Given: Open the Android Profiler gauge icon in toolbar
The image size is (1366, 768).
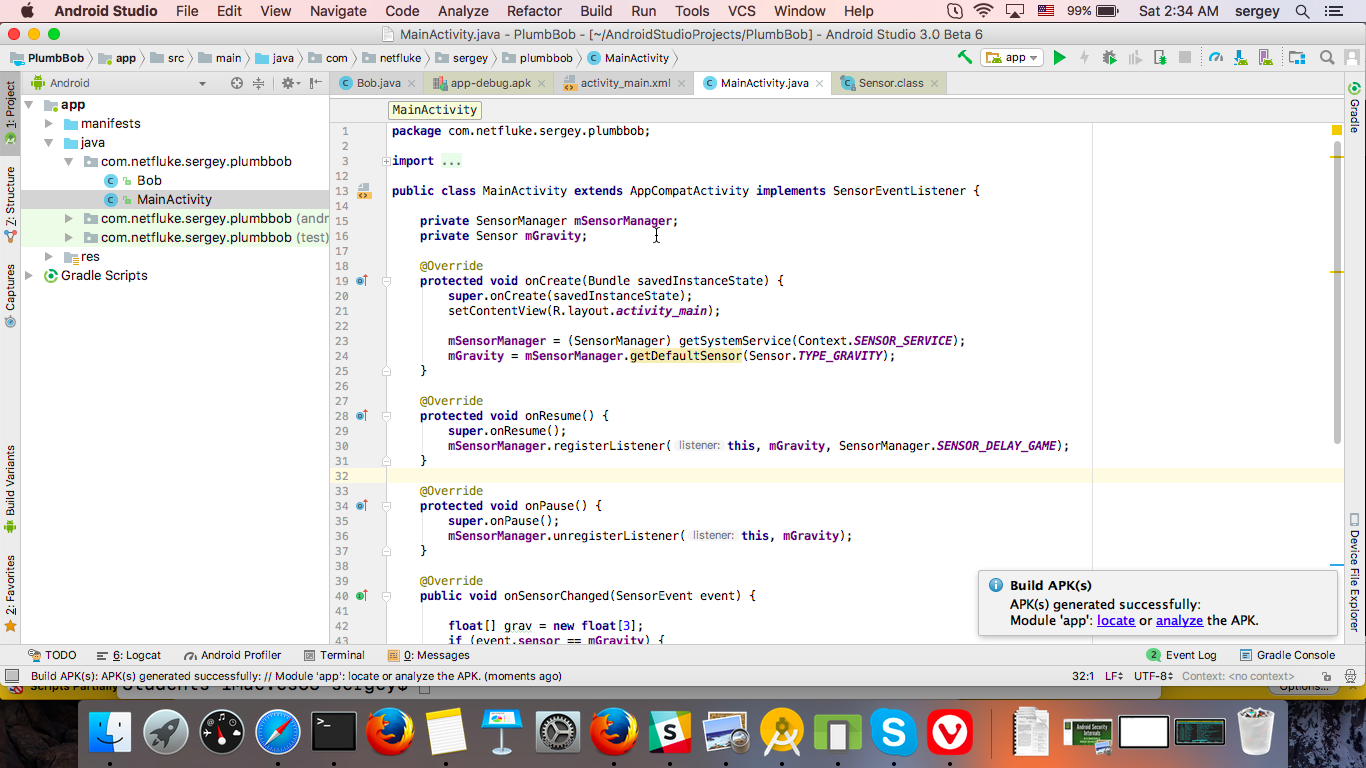Looking at the screenshot, I should click(x=1215, y=58).
